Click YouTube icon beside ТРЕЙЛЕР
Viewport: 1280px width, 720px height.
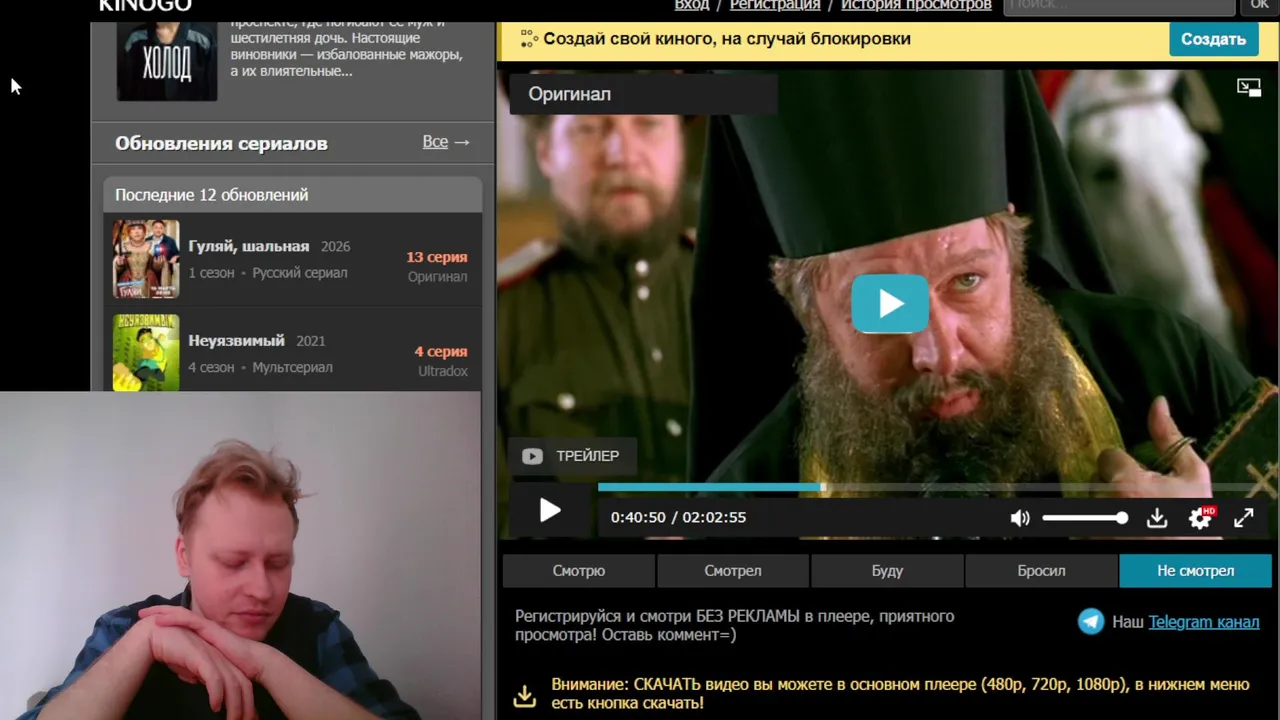point(532,456)
